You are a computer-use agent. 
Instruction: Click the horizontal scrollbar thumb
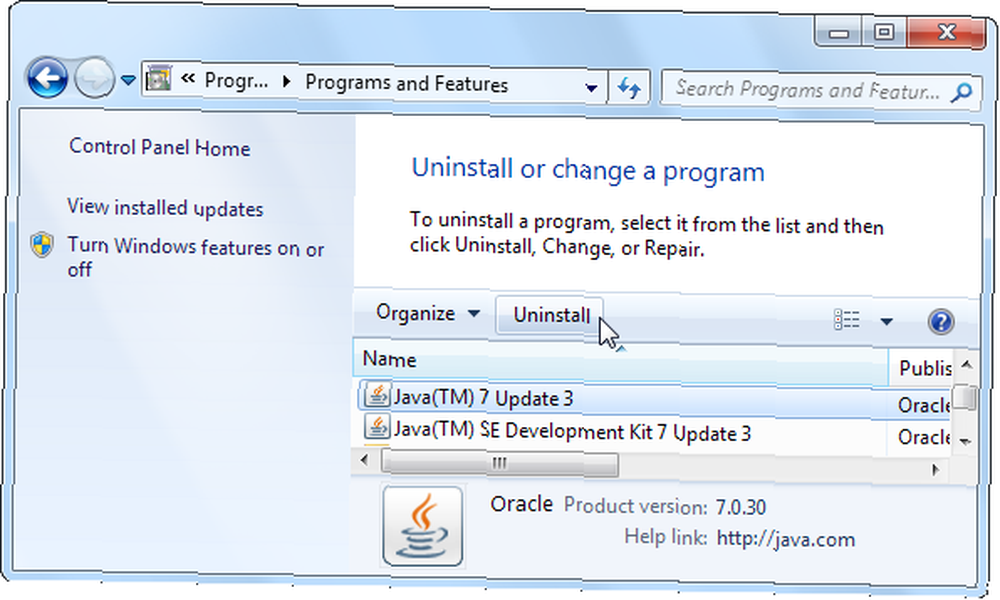point(499,464)
